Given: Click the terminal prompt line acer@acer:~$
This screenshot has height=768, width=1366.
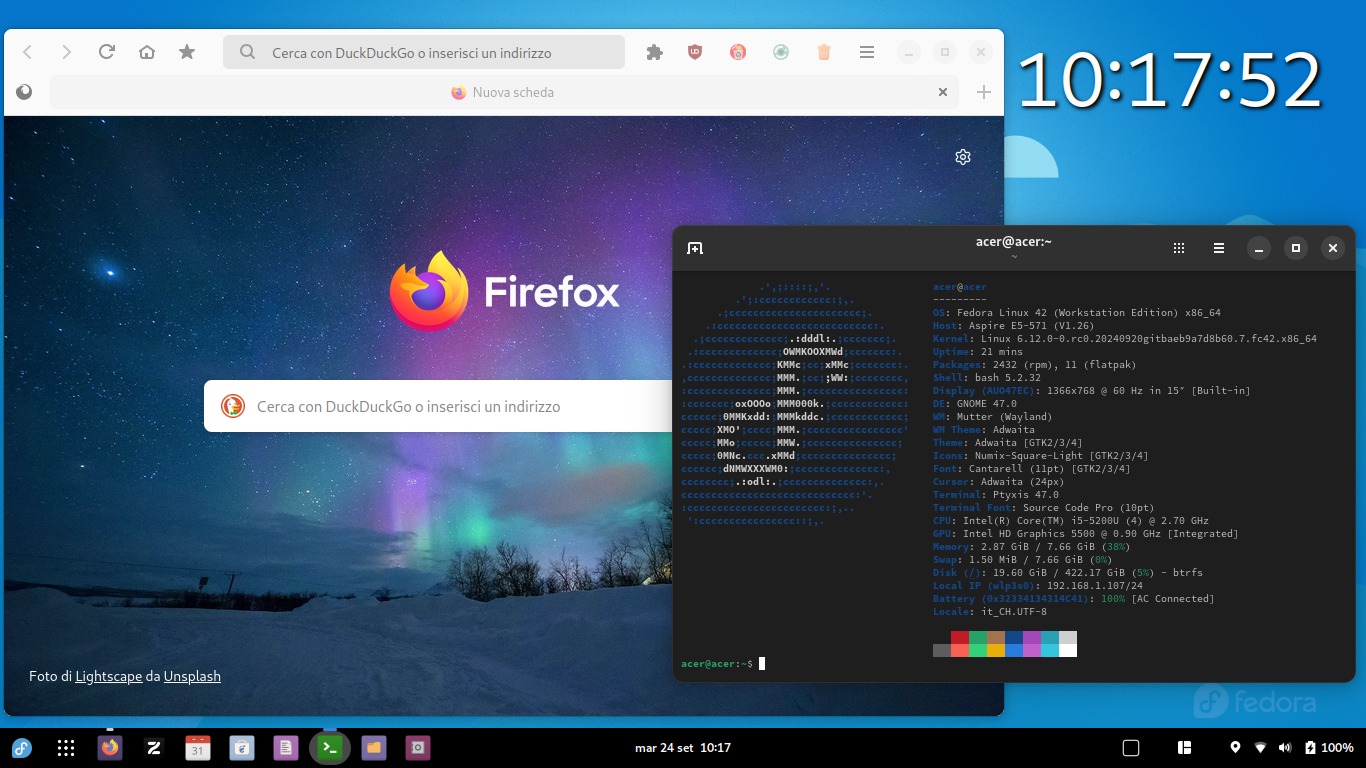Looking at the screenshot, I should [x=717, y=663].
